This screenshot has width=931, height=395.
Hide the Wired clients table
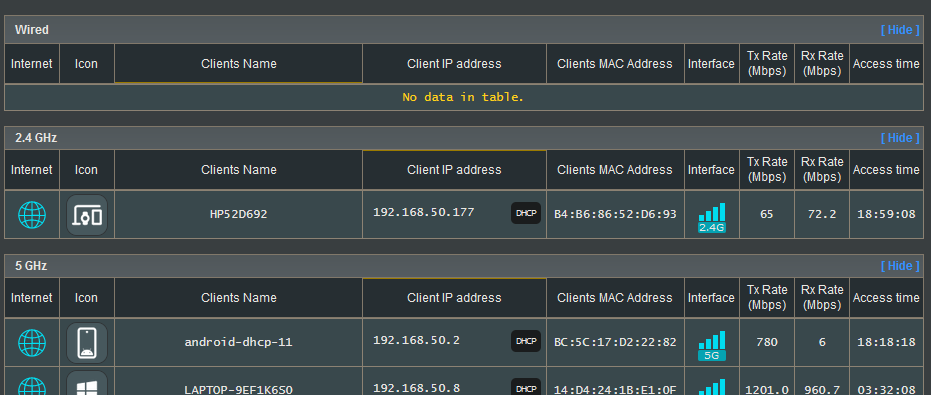pyautogui.click(x=900, y=30)
